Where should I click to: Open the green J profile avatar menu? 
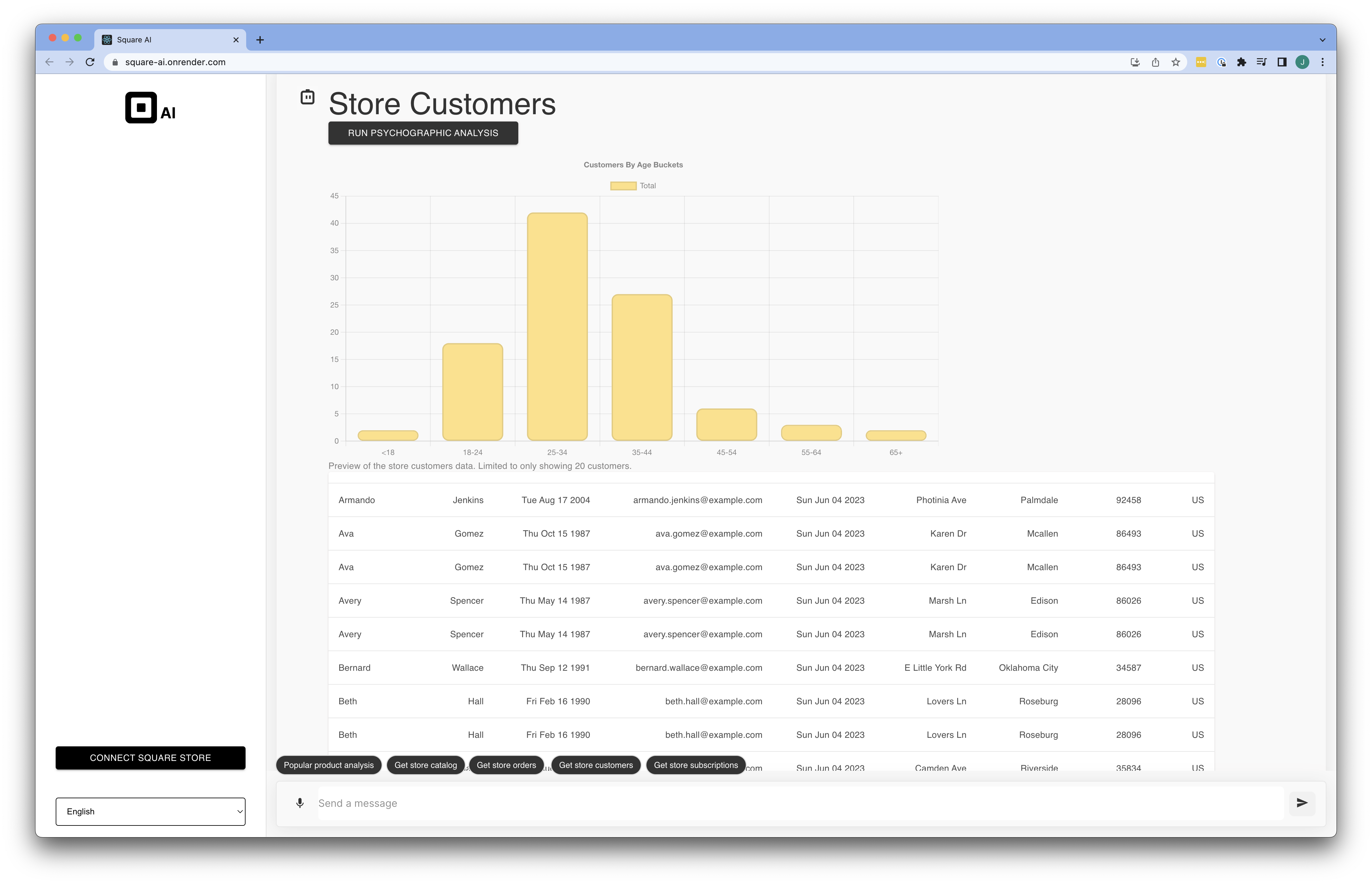(1302, 62)
